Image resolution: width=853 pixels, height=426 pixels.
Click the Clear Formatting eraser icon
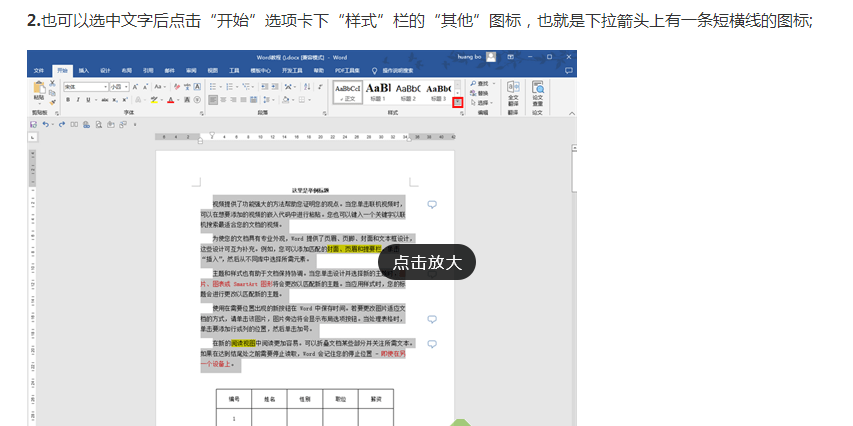pos(177,87)
